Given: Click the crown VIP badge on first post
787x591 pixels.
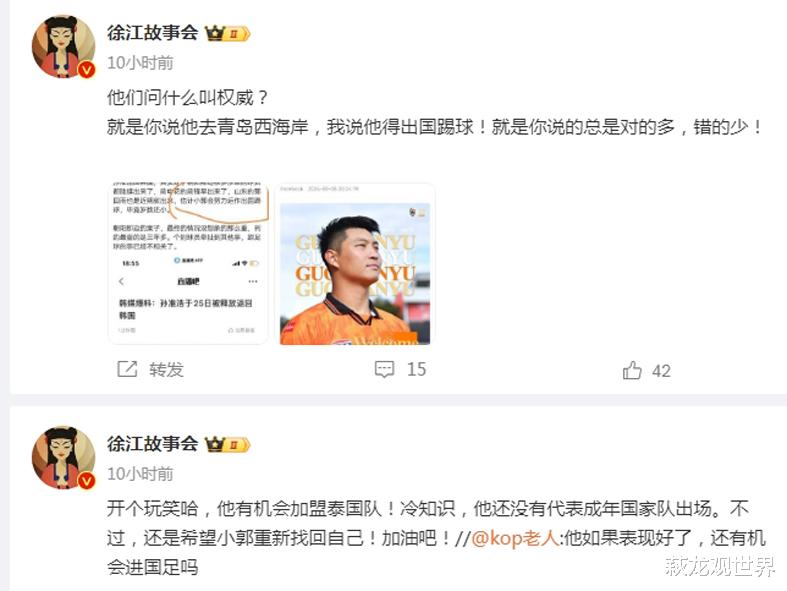Looking at the screenshot, I should [227, 34].
